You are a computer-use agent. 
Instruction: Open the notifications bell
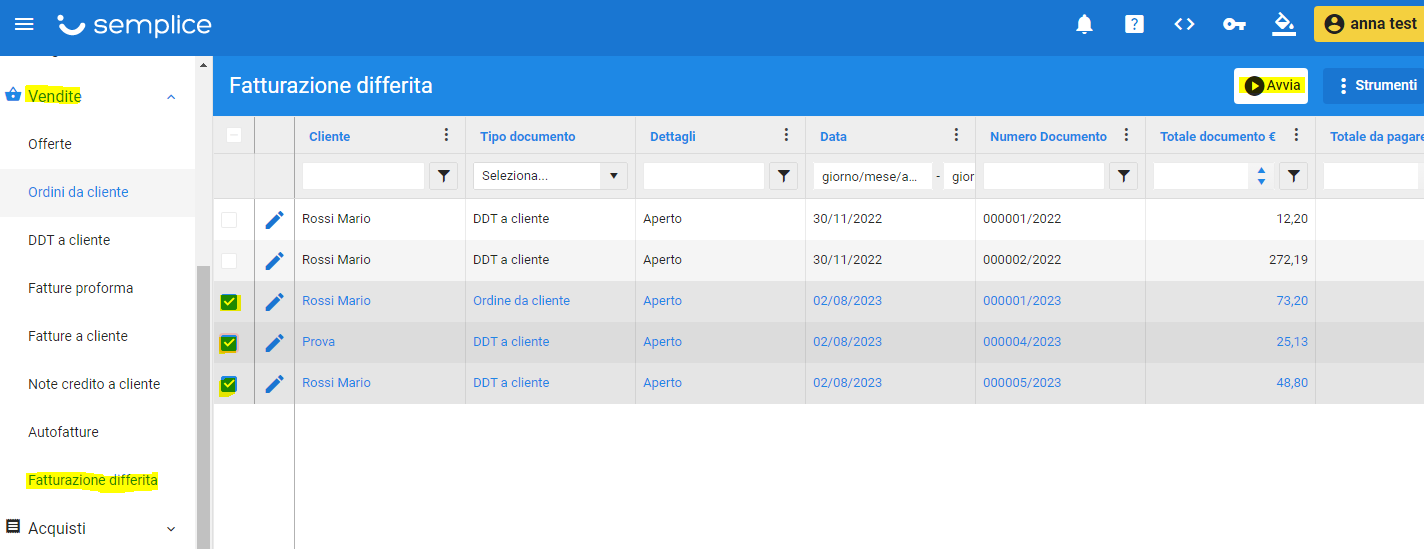1084,24
